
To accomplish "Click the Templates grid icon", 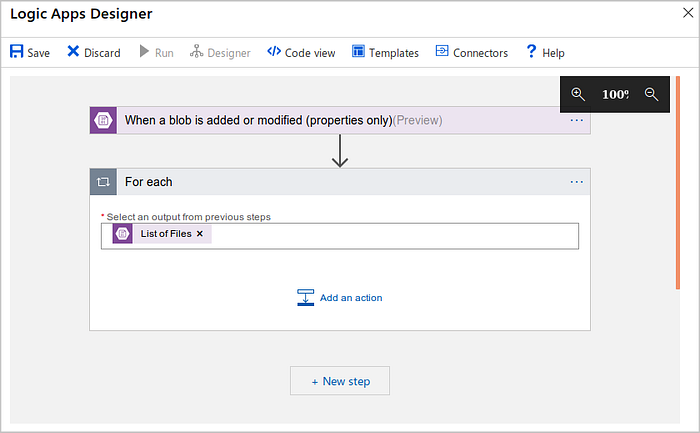I will pyautogui.click(x=358, y=51).
